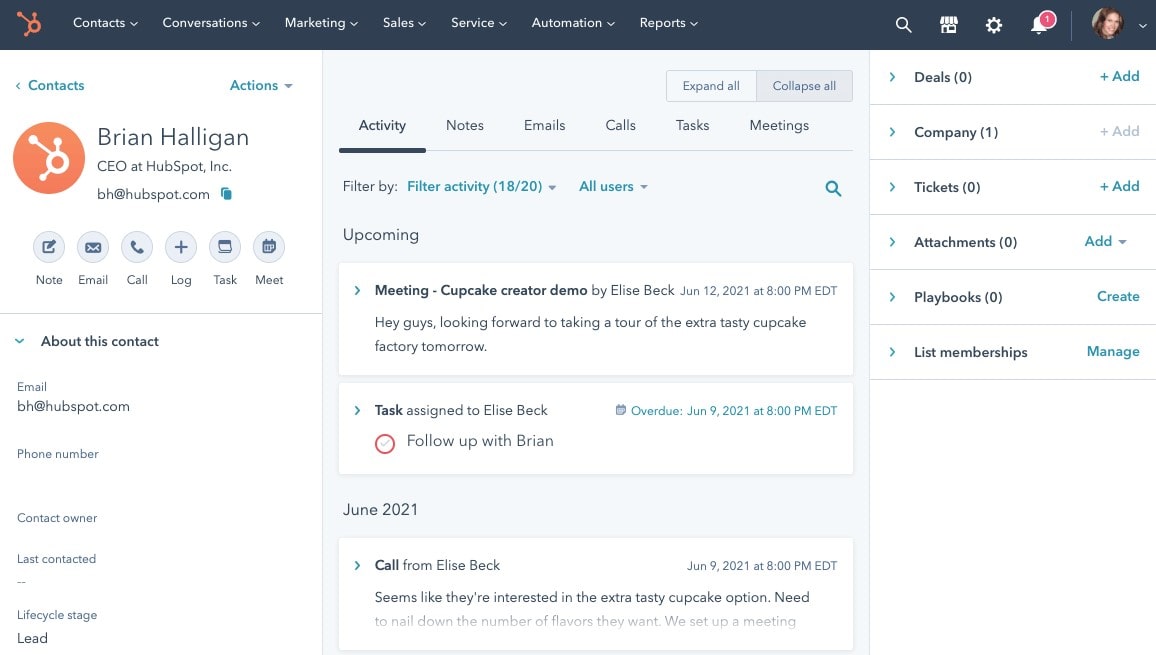Create a new playbook

(1118, 297)
